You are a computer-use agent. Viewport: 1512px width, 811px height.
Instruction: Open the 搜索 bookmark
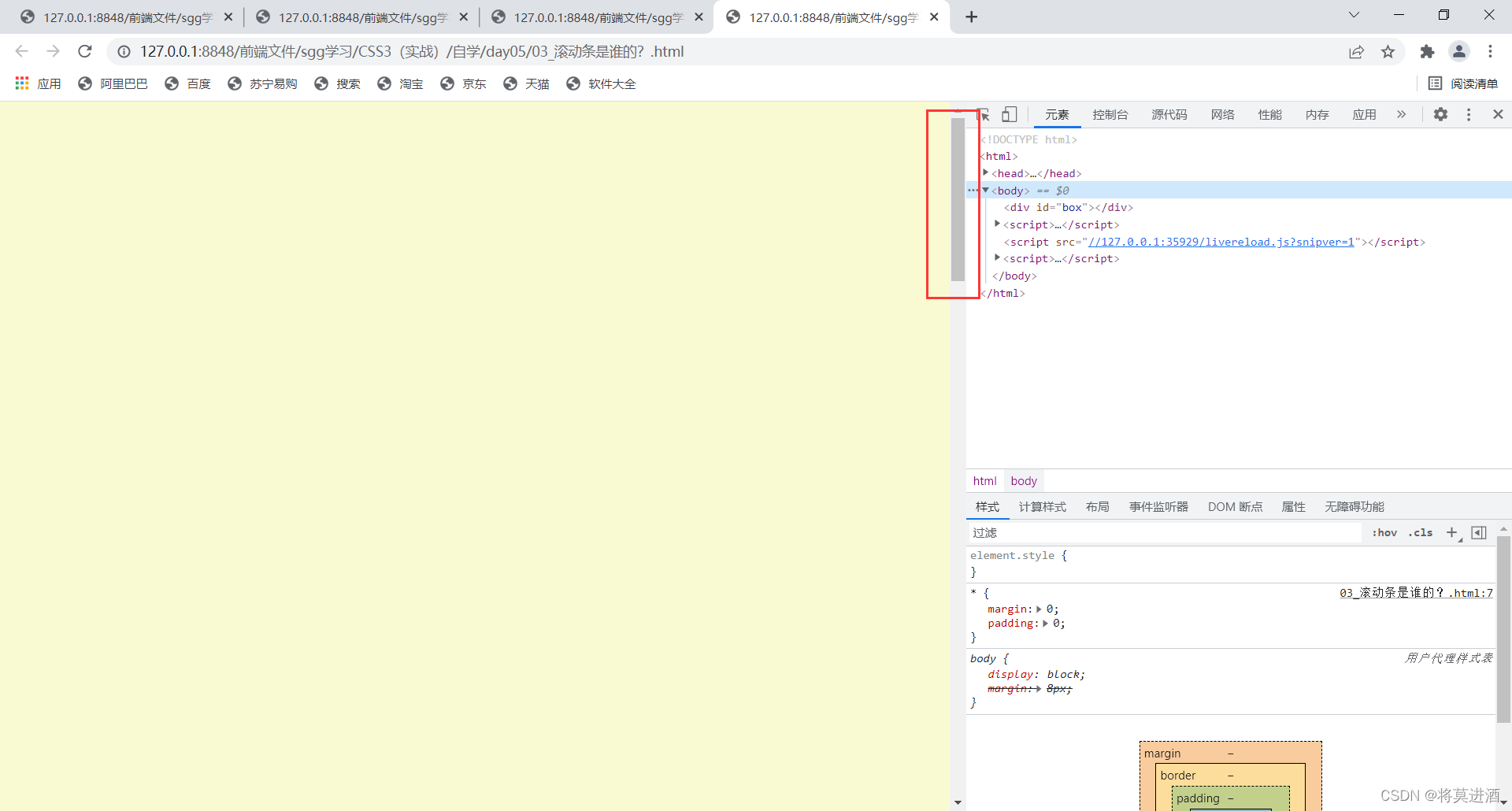point(337,83)
